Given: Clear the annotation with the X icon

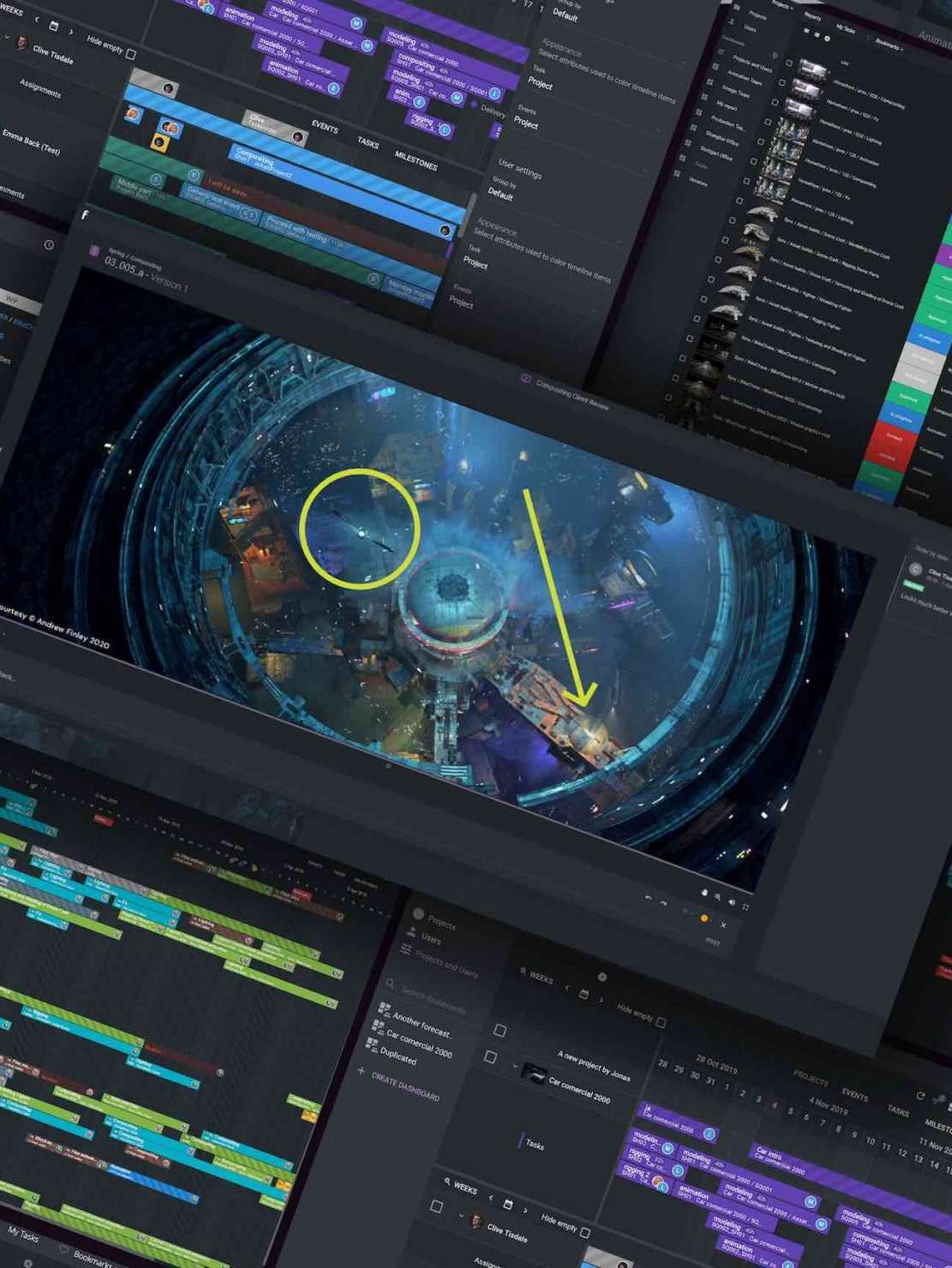Looking at the screenshot, I should pyautogui.click(x=723, y=924).
